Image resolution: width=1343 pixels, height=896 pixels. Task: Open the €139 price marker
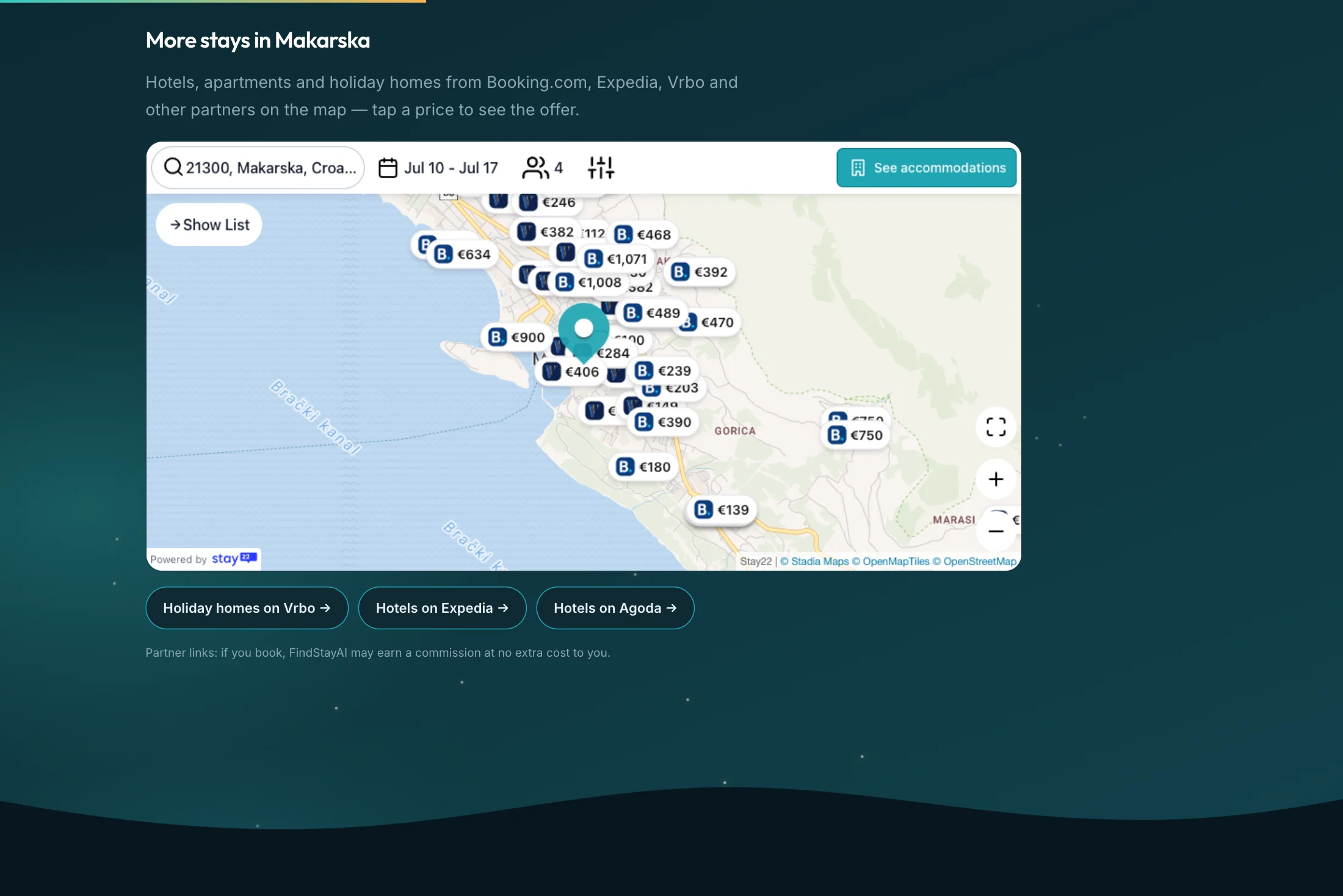point(722,510)
